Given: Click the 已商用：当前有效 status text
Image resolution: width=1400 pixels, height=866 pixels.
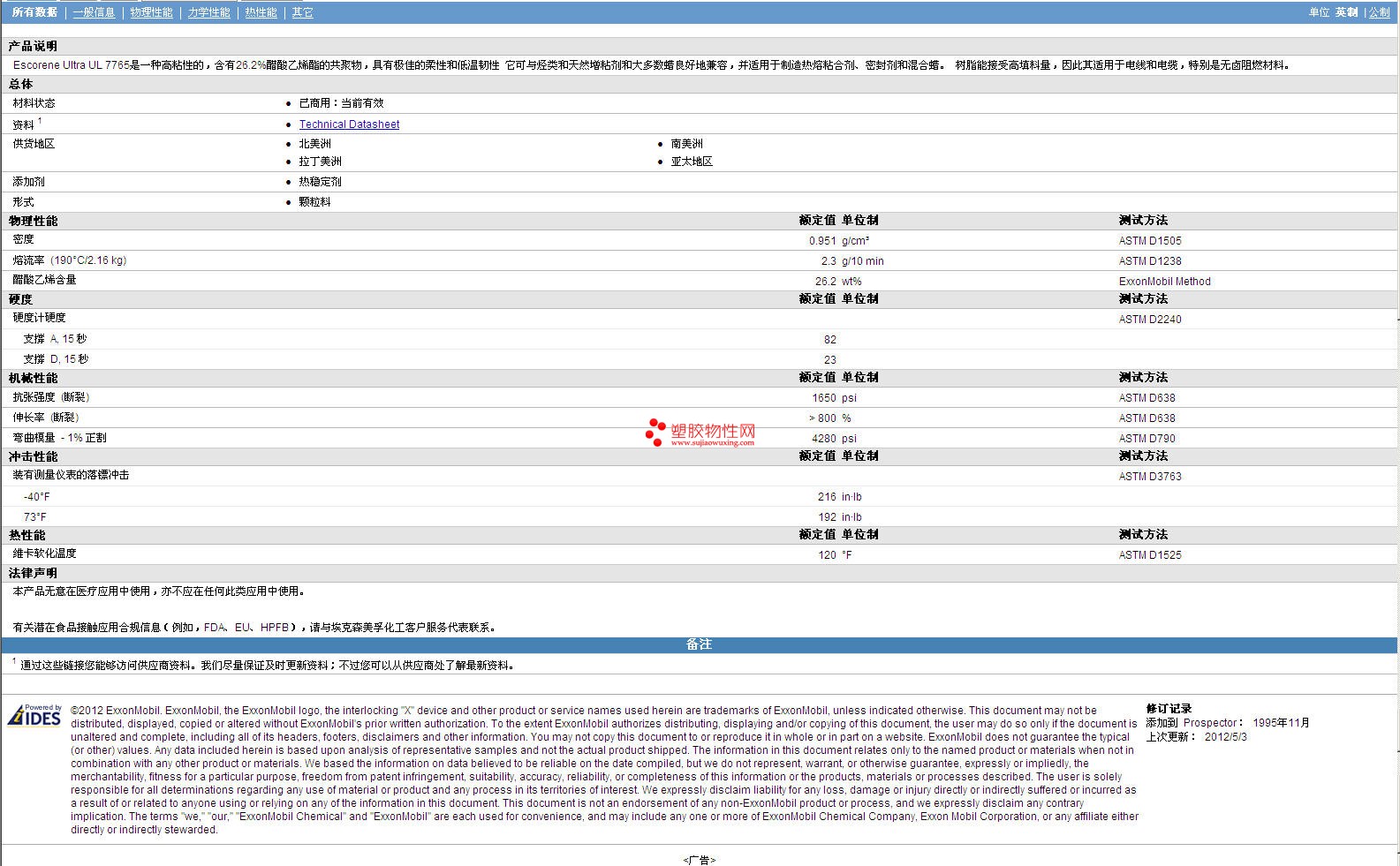Looking at the screenshot, I should pyautogui.click(x=341, y=103).
